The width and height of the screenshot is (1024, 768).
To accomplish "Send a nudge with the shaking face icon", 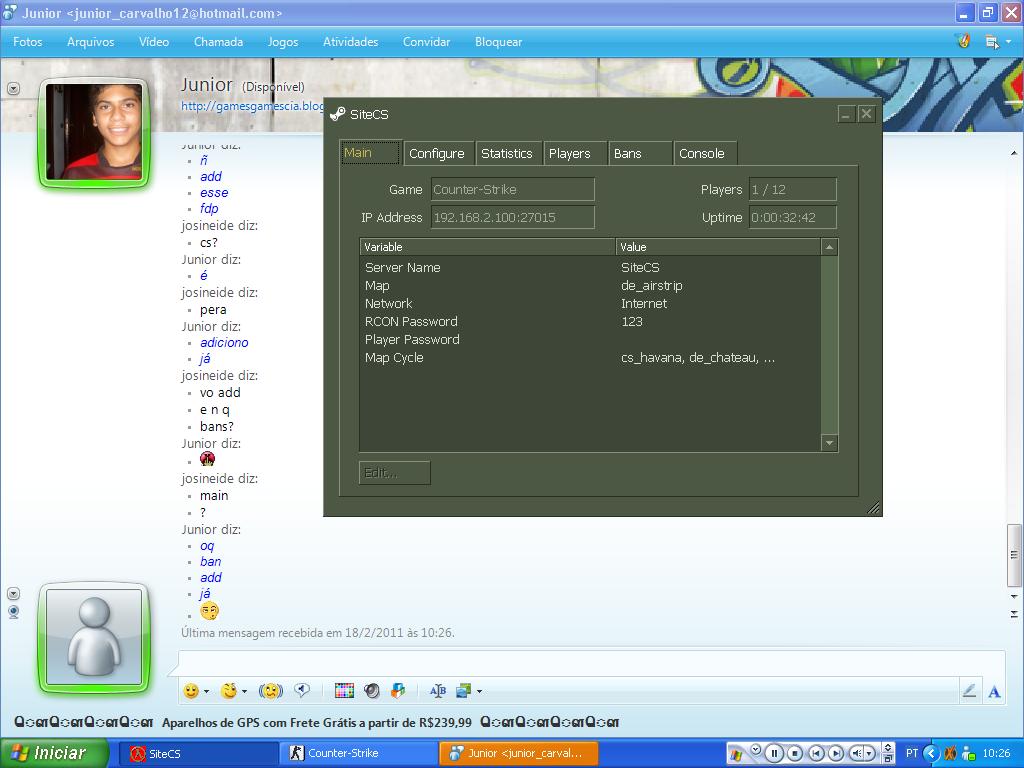I will click(271, 691).
